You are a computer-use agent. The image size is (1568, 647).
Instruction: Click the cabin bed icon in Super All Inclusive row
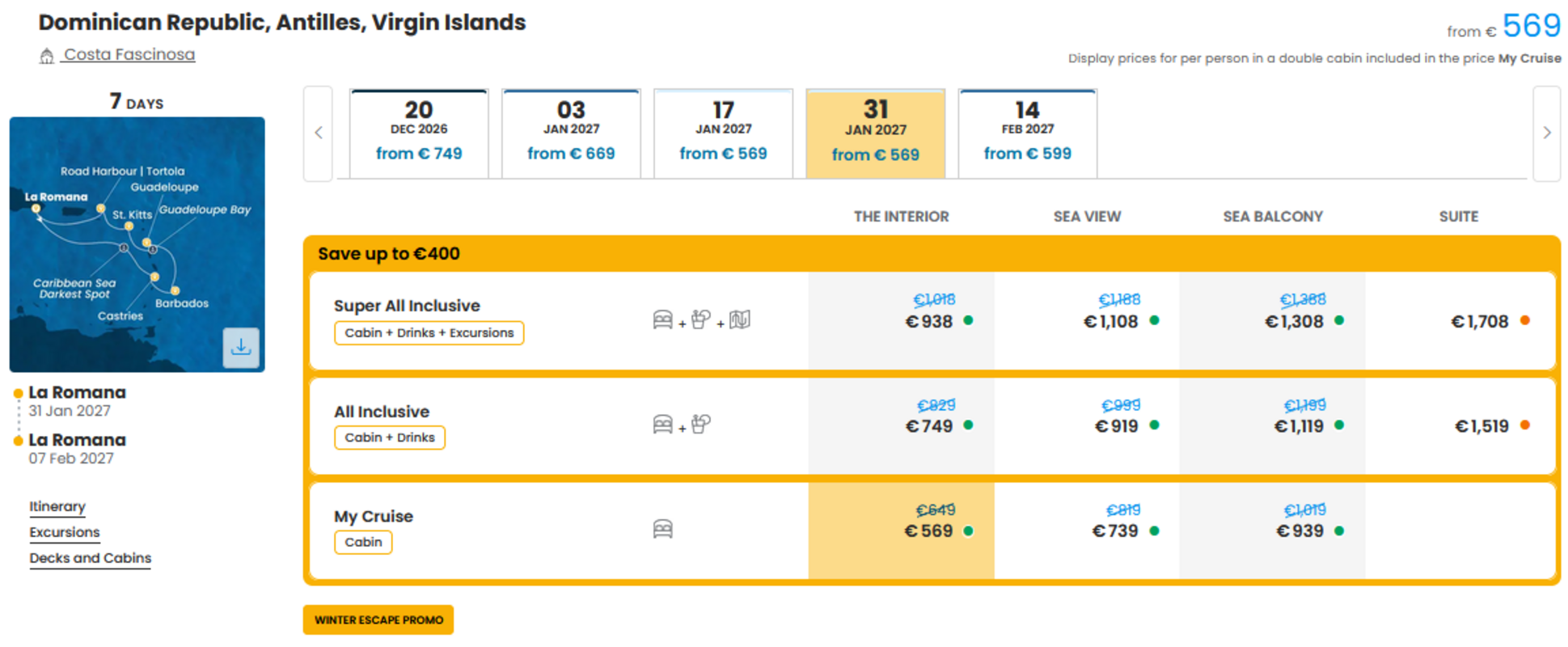662,319
